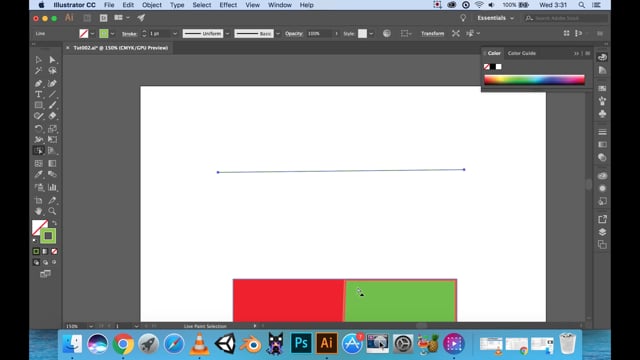Click the Search Adobe Stock field

click(566, 18)
